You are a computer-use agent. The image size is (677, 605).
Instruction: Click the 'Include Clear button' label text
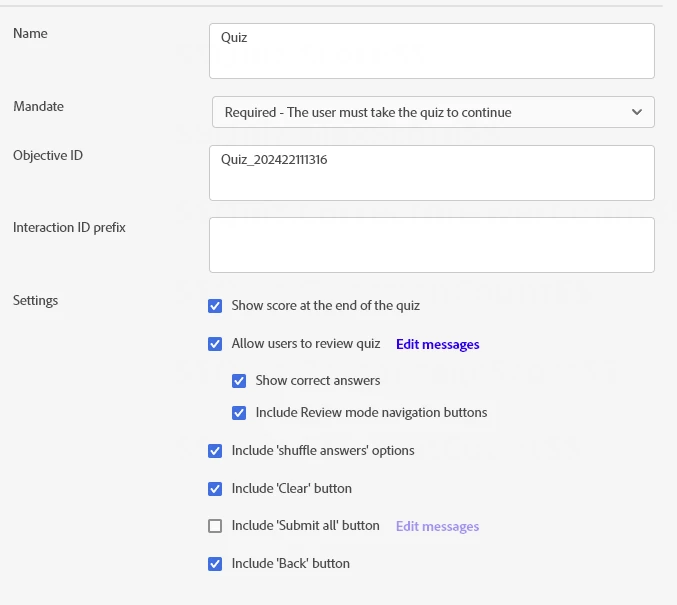tap(291, 489)
